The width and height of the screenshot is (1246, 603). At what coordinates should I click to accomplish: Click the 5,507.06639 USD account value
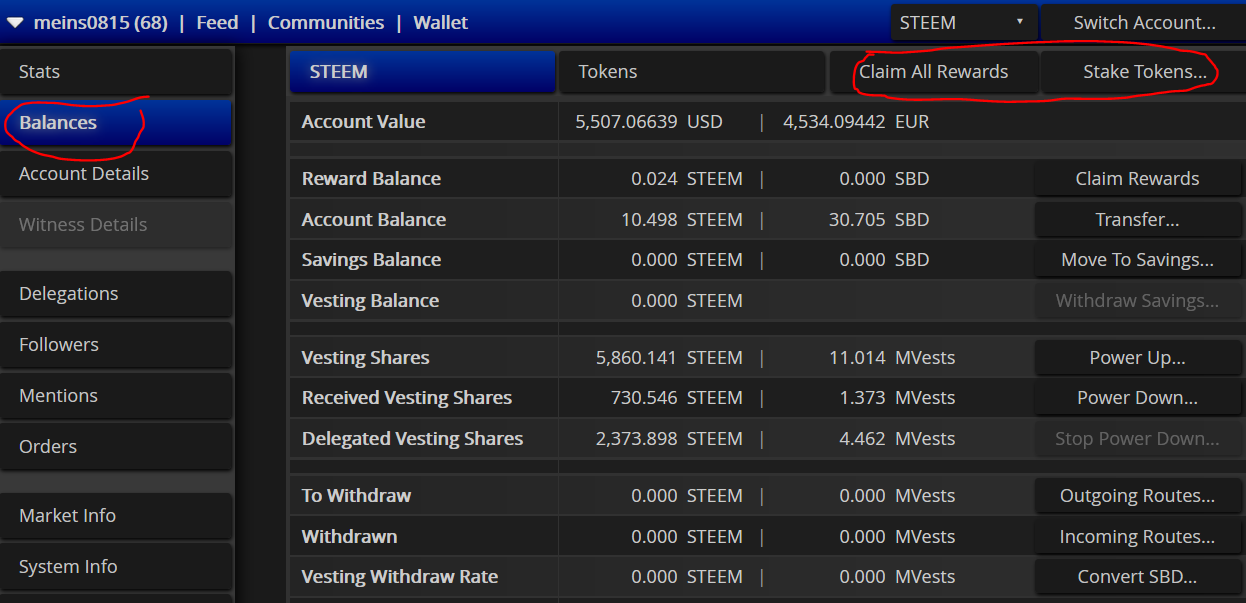[649, 122]
